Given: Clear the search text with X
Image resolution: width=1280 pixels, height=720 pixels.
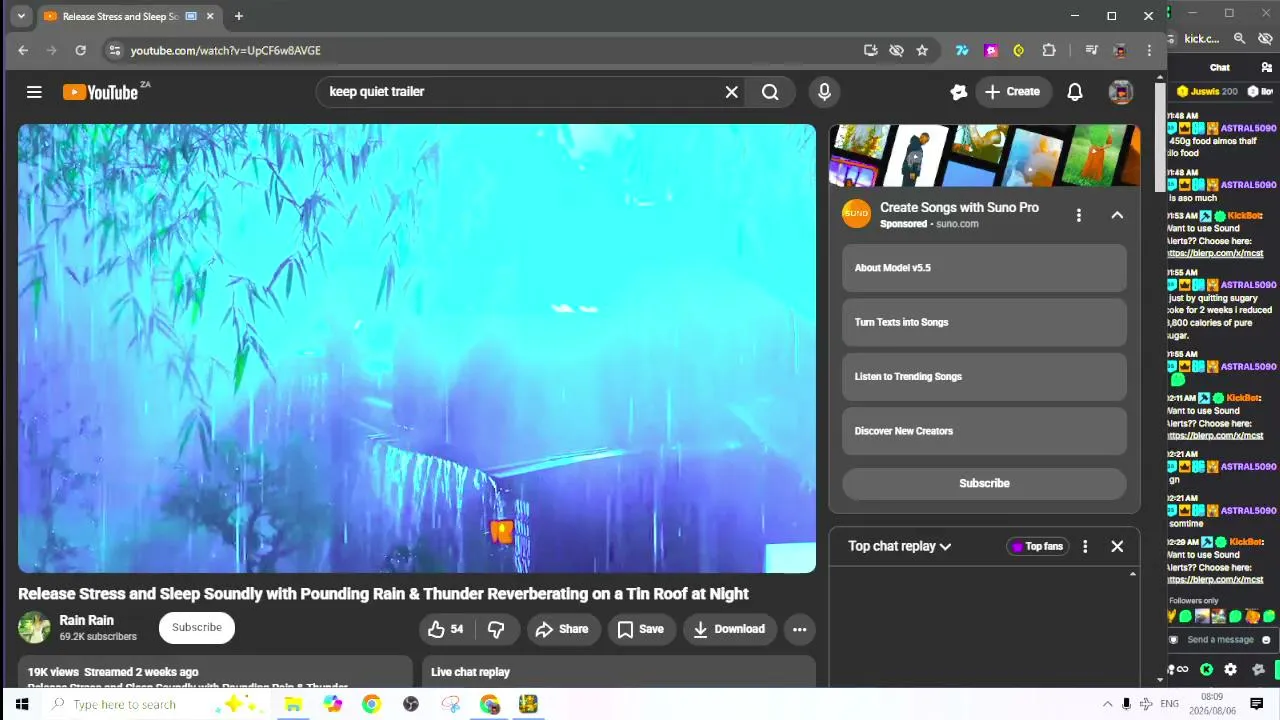Looking at the screenshot, I should [732, 92].
